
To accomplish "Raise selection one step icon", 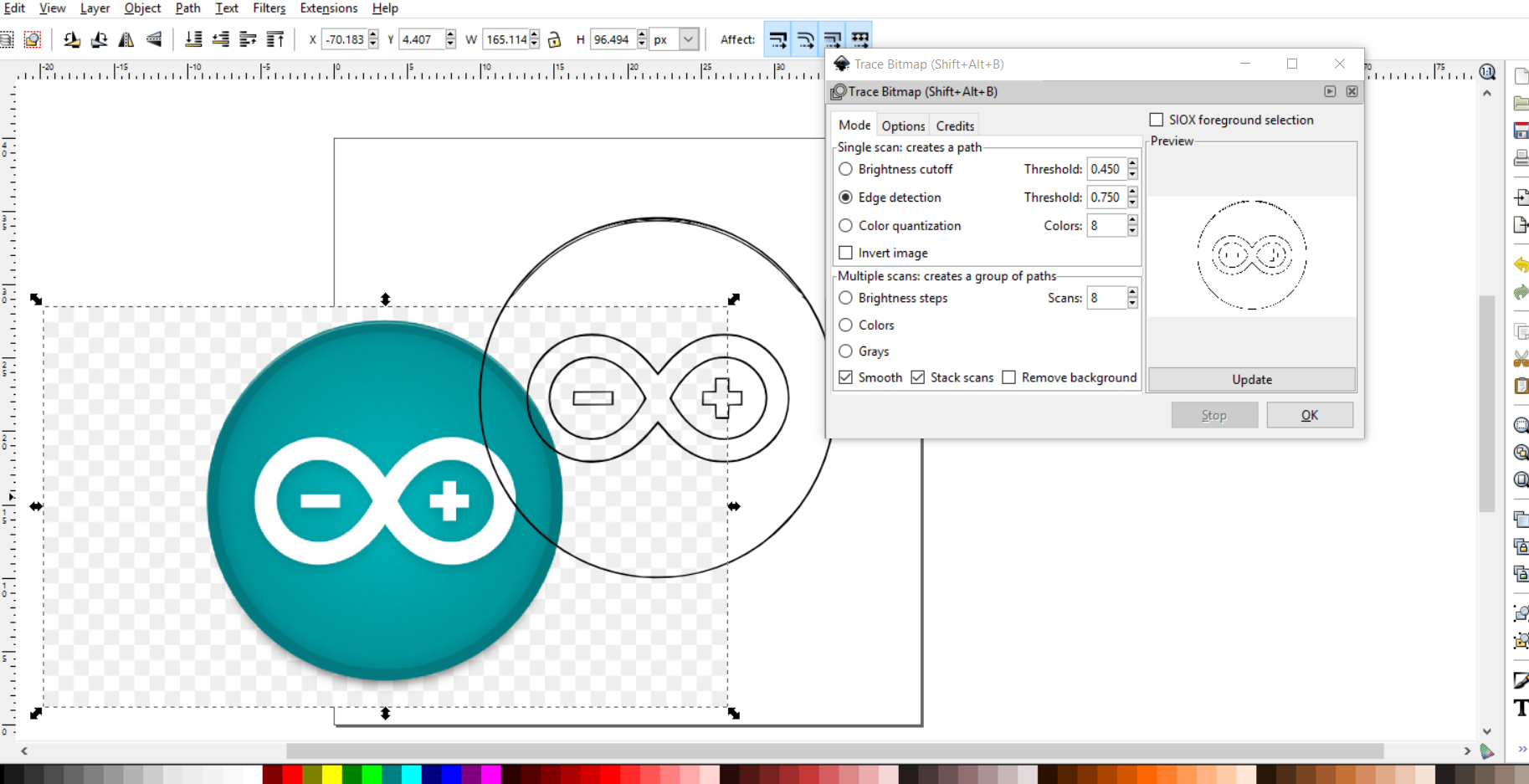I will (248, 39).
